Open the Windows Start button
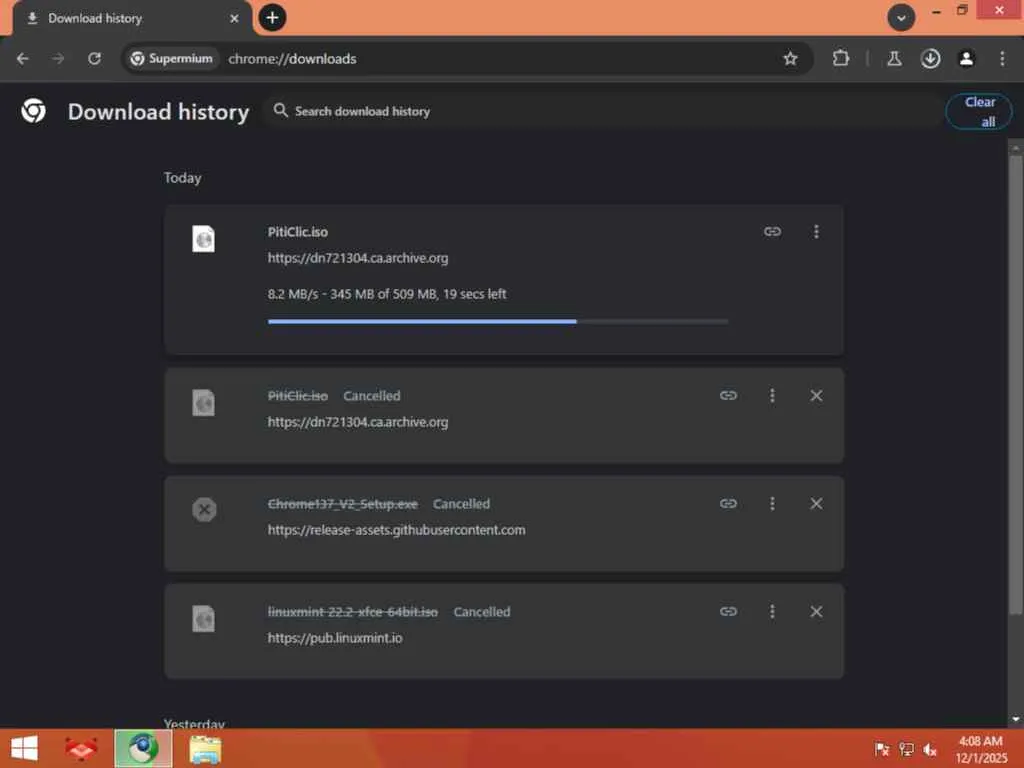 pos(24,748)
